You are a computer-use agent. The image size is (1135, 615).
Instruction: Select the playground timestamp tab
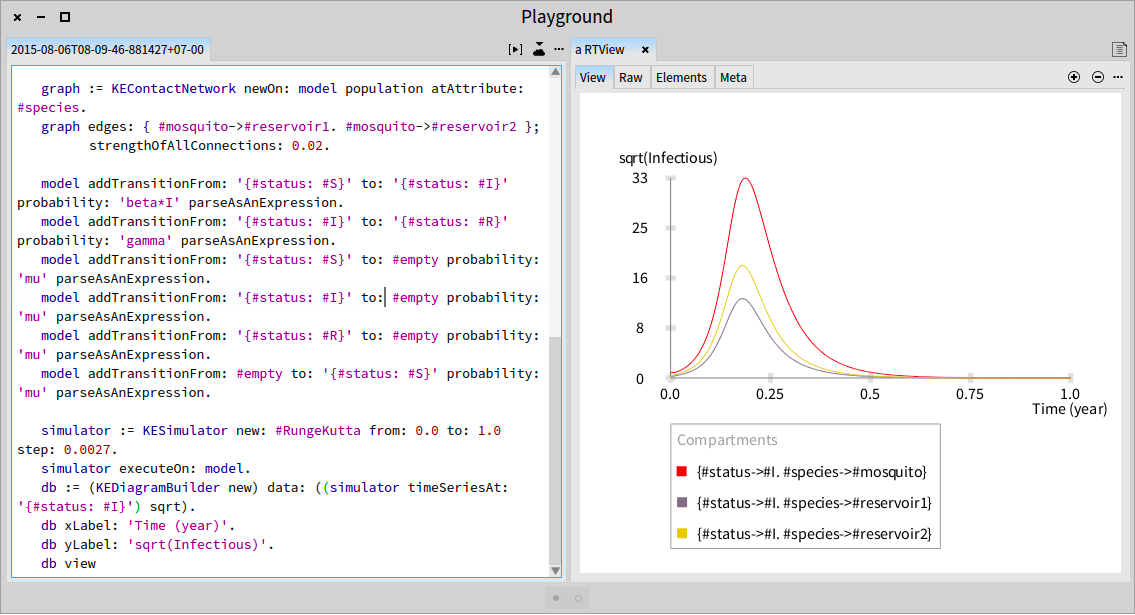(x=107, y=49)
